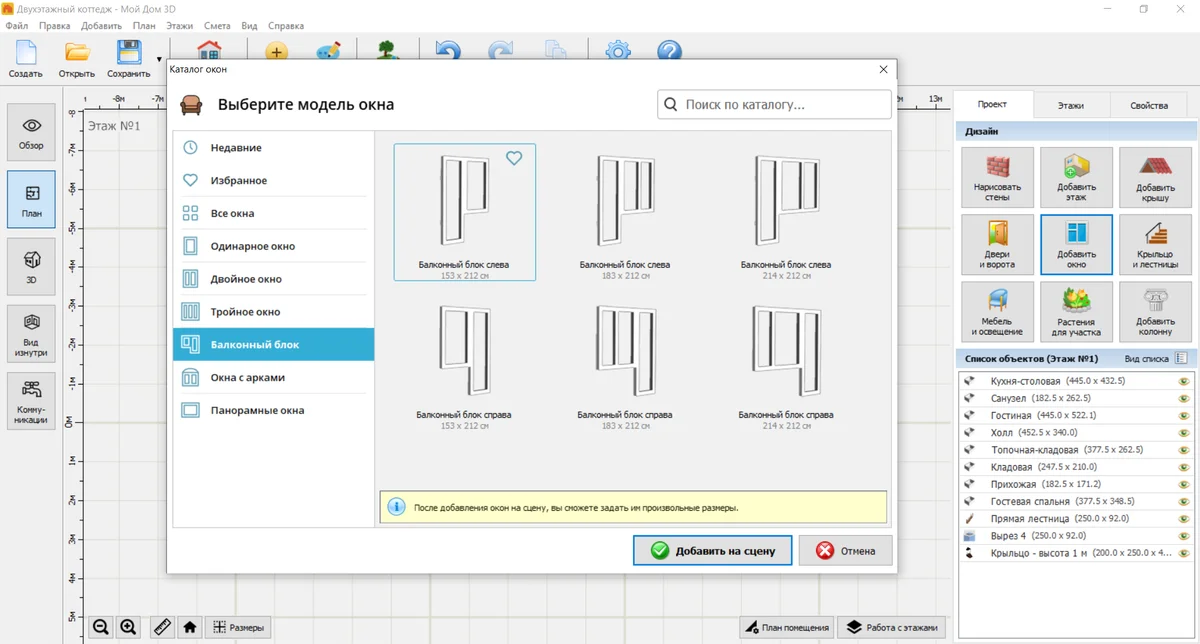
Task: Hide the Гостиная object via eye icon
Action: (x=1183, y=415)
